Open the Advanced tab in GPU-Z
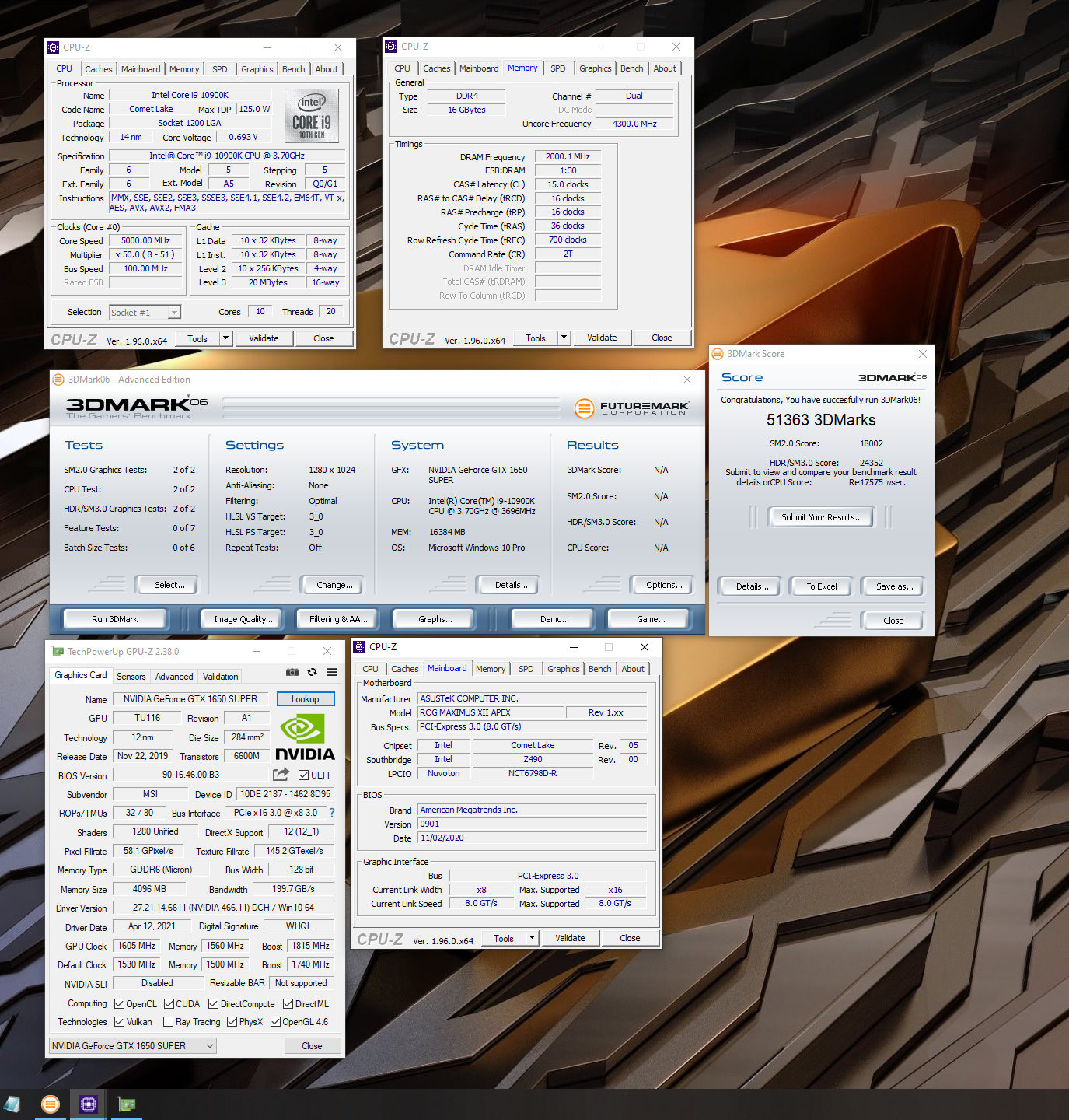Screen dimensions: 1069x1120 (174, 677)
